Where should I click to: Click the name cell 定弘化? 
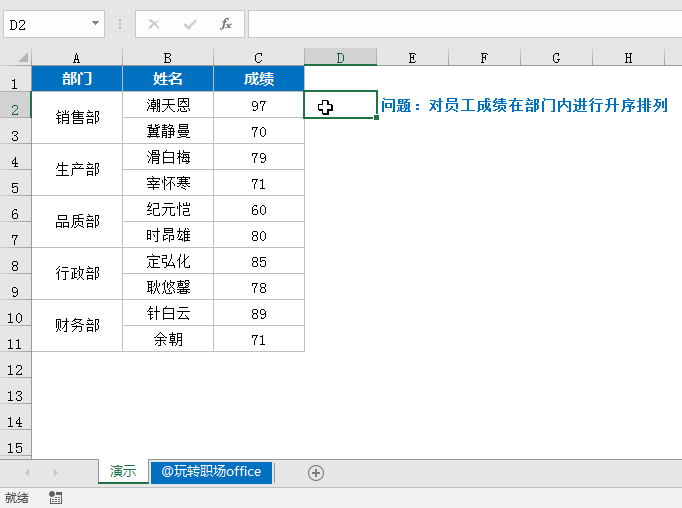(168, 261)
